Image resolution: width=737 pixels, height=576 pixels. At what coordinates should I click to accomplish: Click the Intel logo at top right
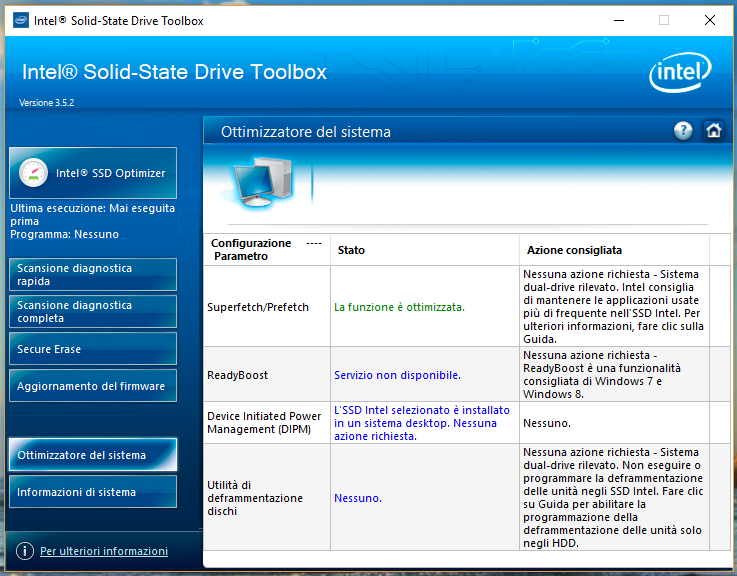[681, 73]
